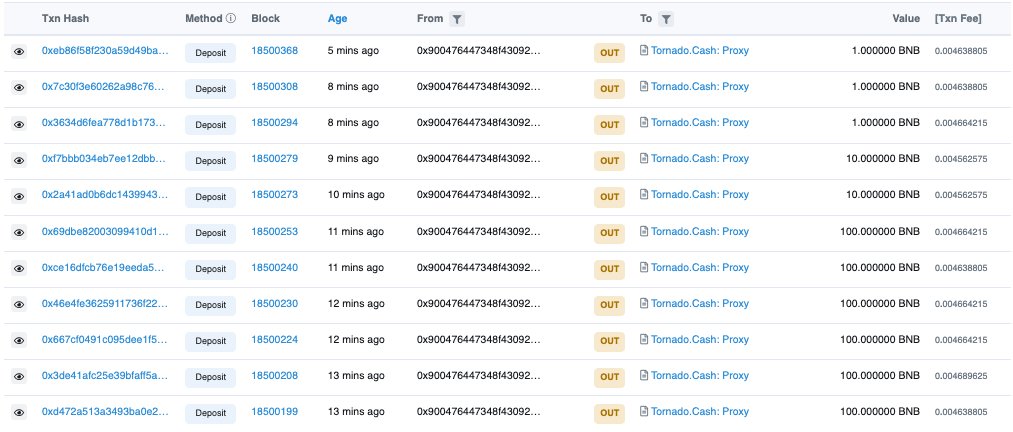The height and width of the screenshot is (432, 1013).
Task: Preview transaction 0x46e4fe3625911736f22 eye icon
Action: pos(19,305)
